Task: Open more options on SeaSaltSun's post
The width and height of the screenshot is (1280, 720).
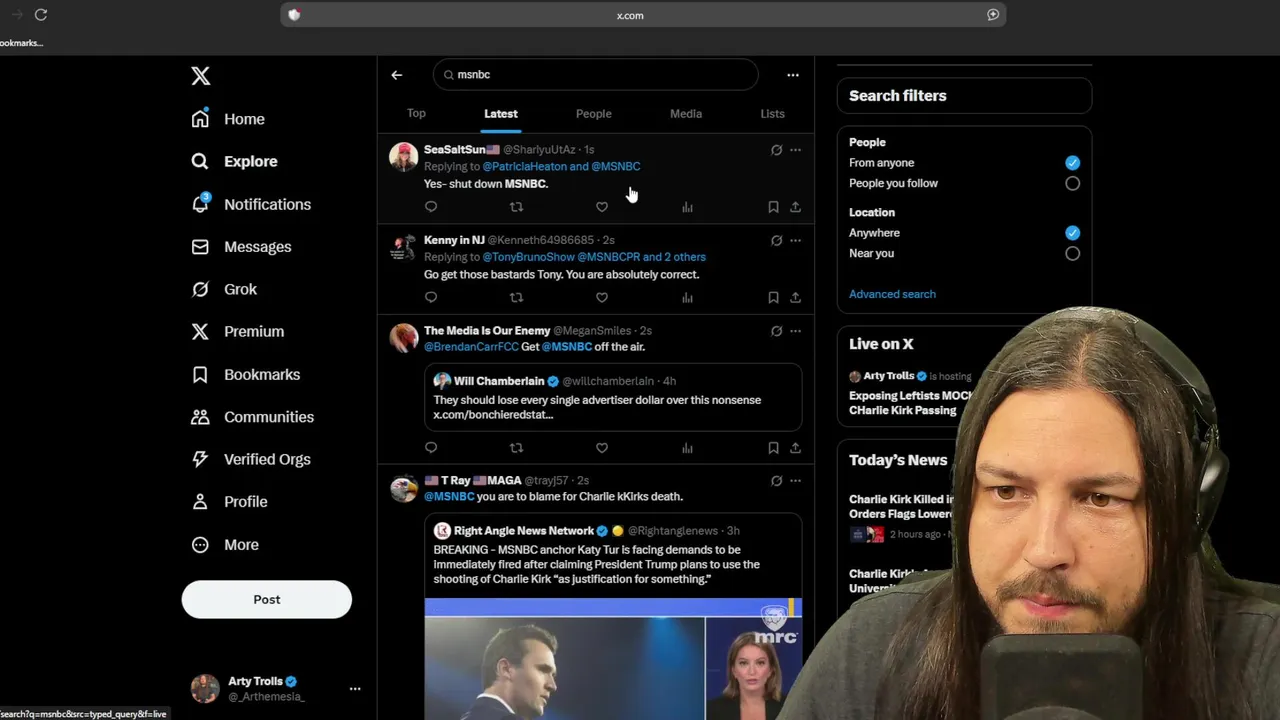Action: [795, 150]
